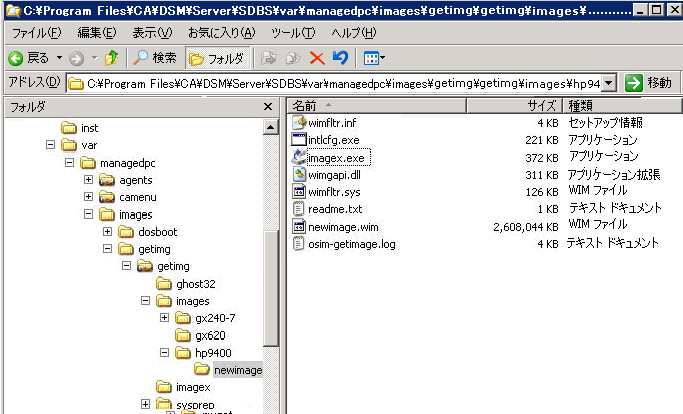Click the セットアップ情報 type text
Viewport: 683px width, 414px height.
click(x=605, y=122)
